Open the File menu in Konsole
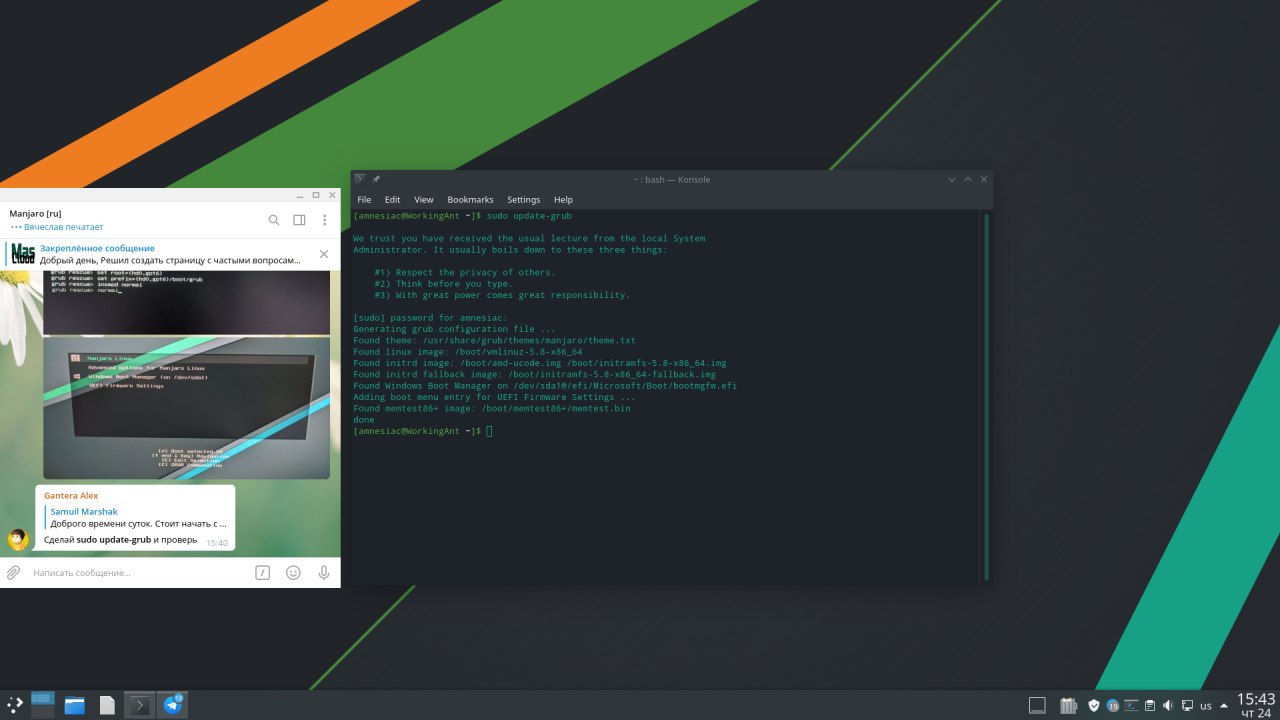The height and width of the screenshot is (720, 1280). pyautogui.click(x=364, y=199)
